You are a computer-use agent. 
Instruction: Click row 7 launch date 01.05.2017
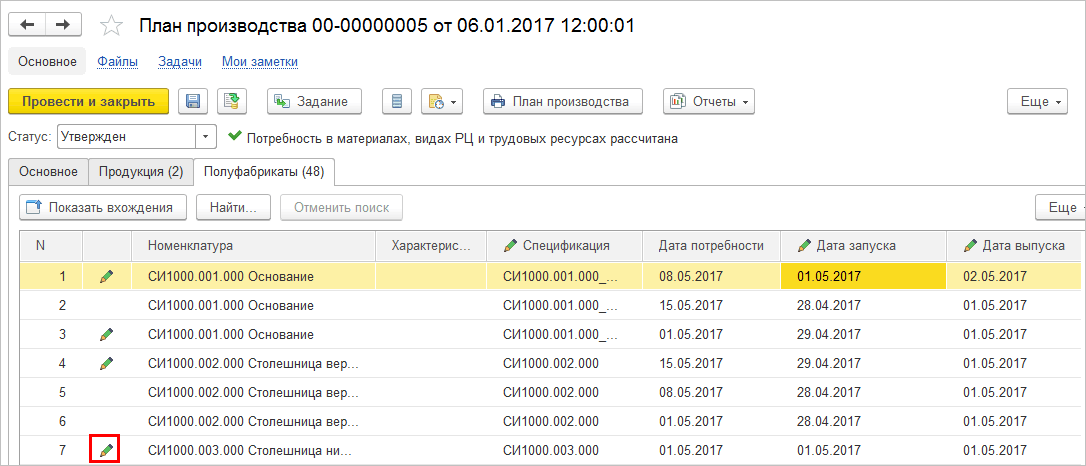(x=864, y=450)
